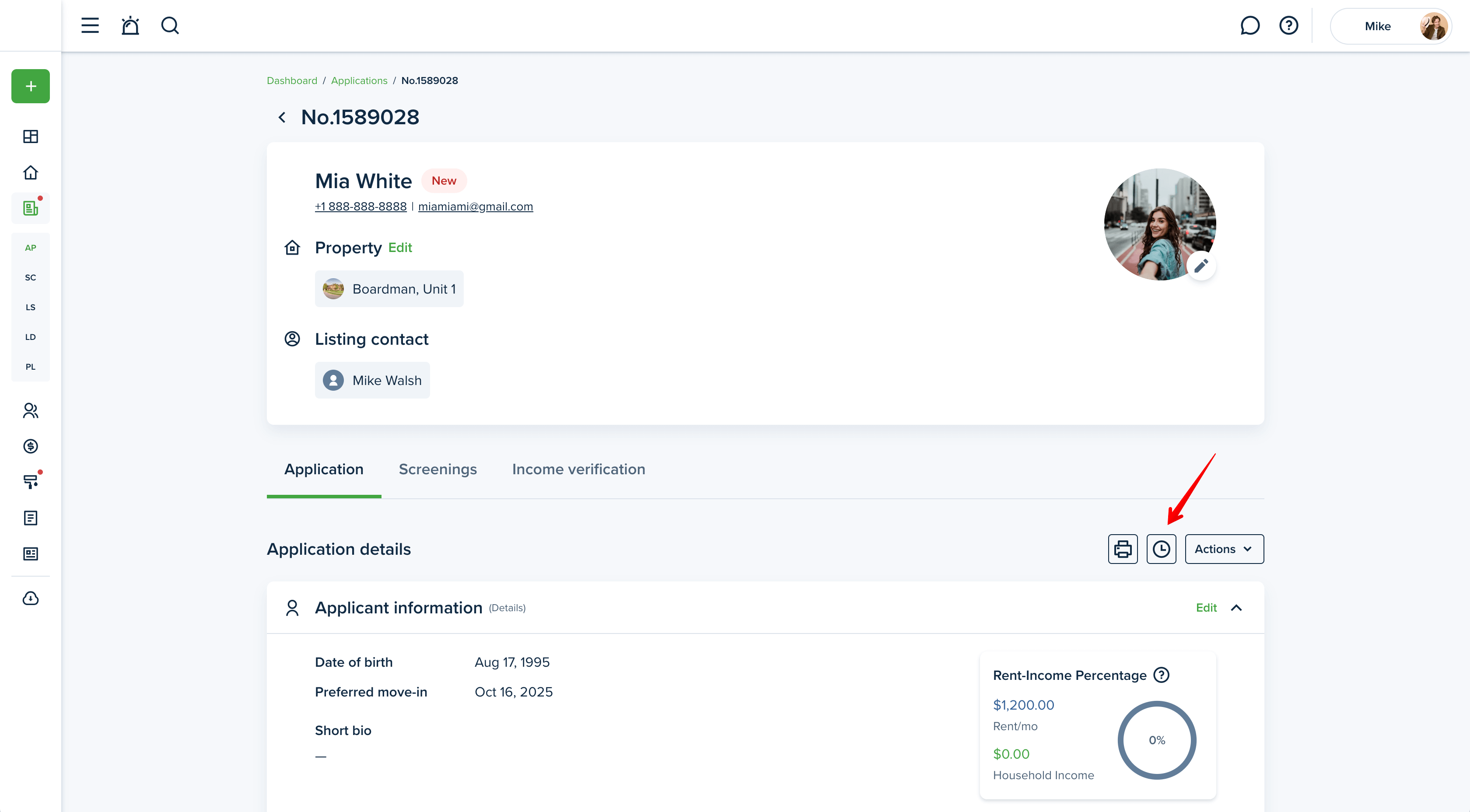Switch to the Income verification tab
The height and width of the screenshot is (812, 1470).
(x=578, y=469)
